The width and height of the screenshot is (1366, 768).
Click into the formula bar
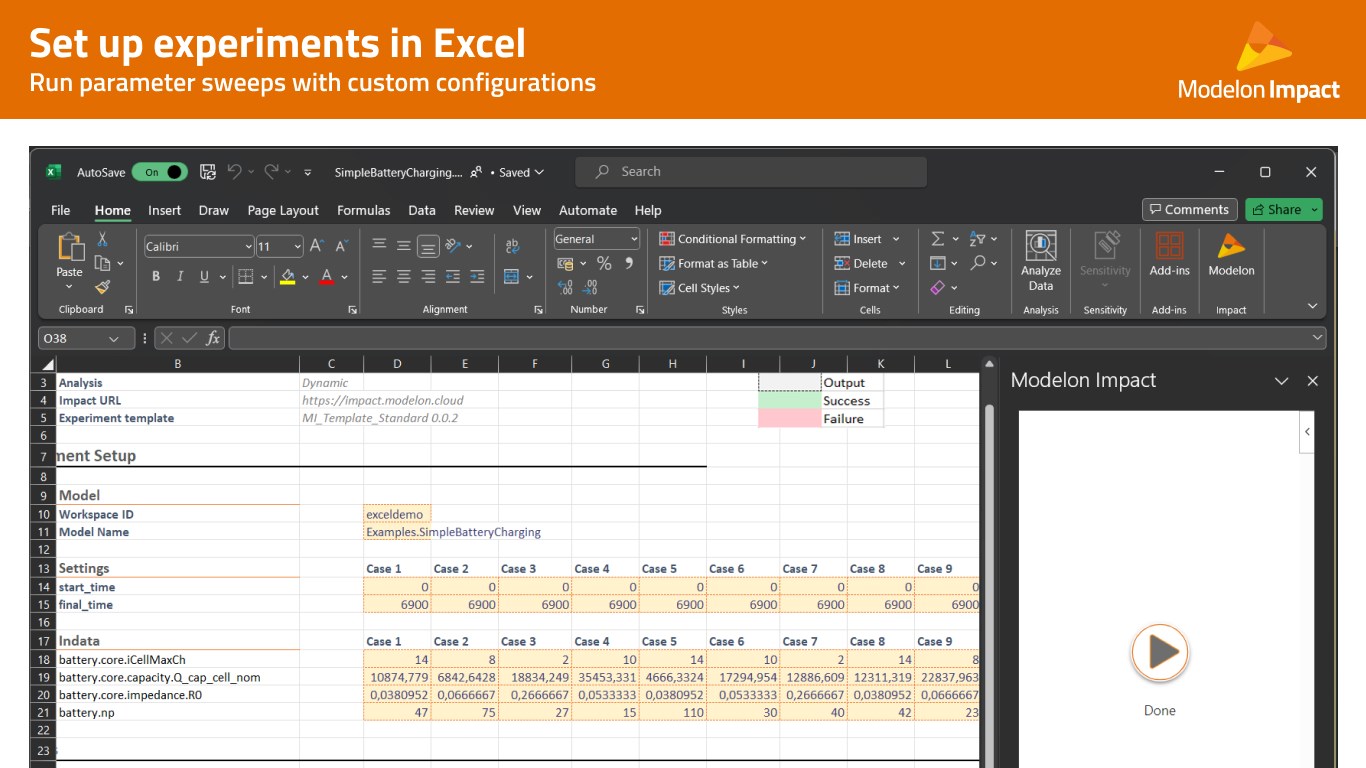tap(777, 339)
